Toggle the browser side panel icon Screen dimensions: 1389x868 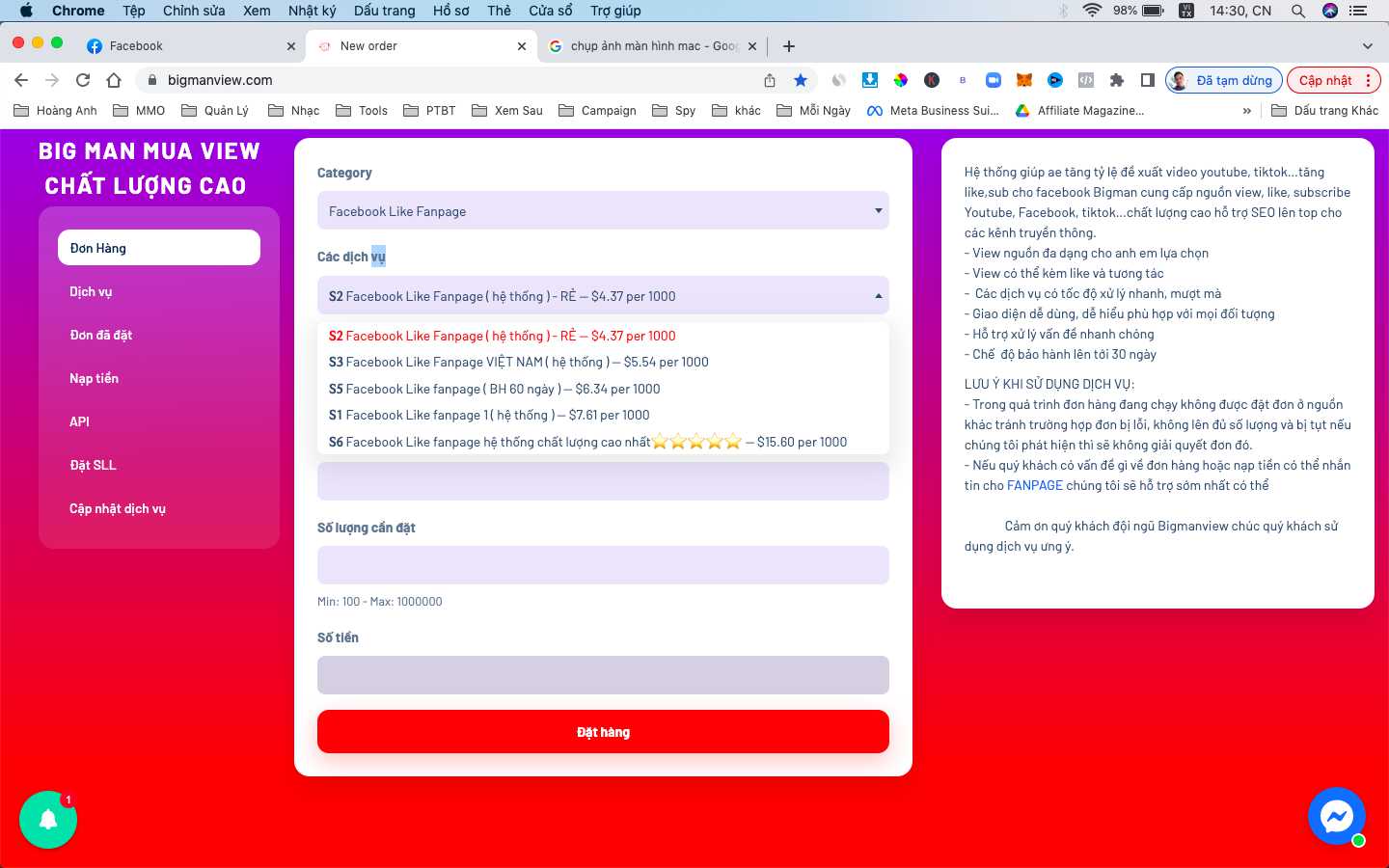[x=1148, y=80]
